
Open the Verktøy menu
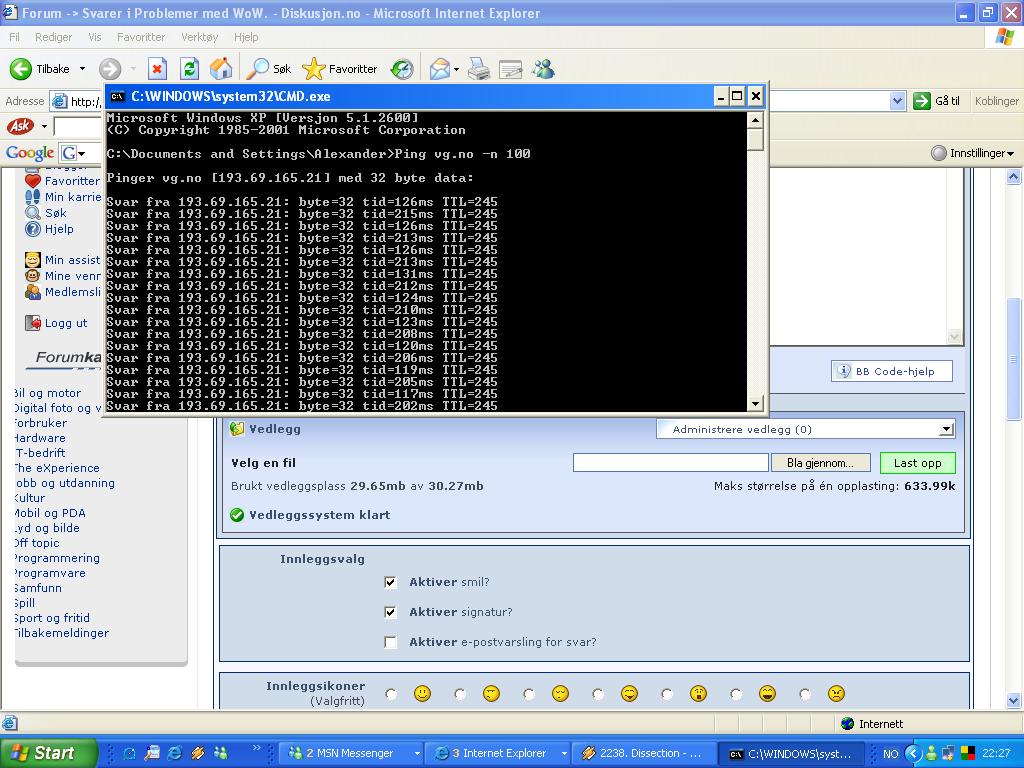tap(199, 37)
